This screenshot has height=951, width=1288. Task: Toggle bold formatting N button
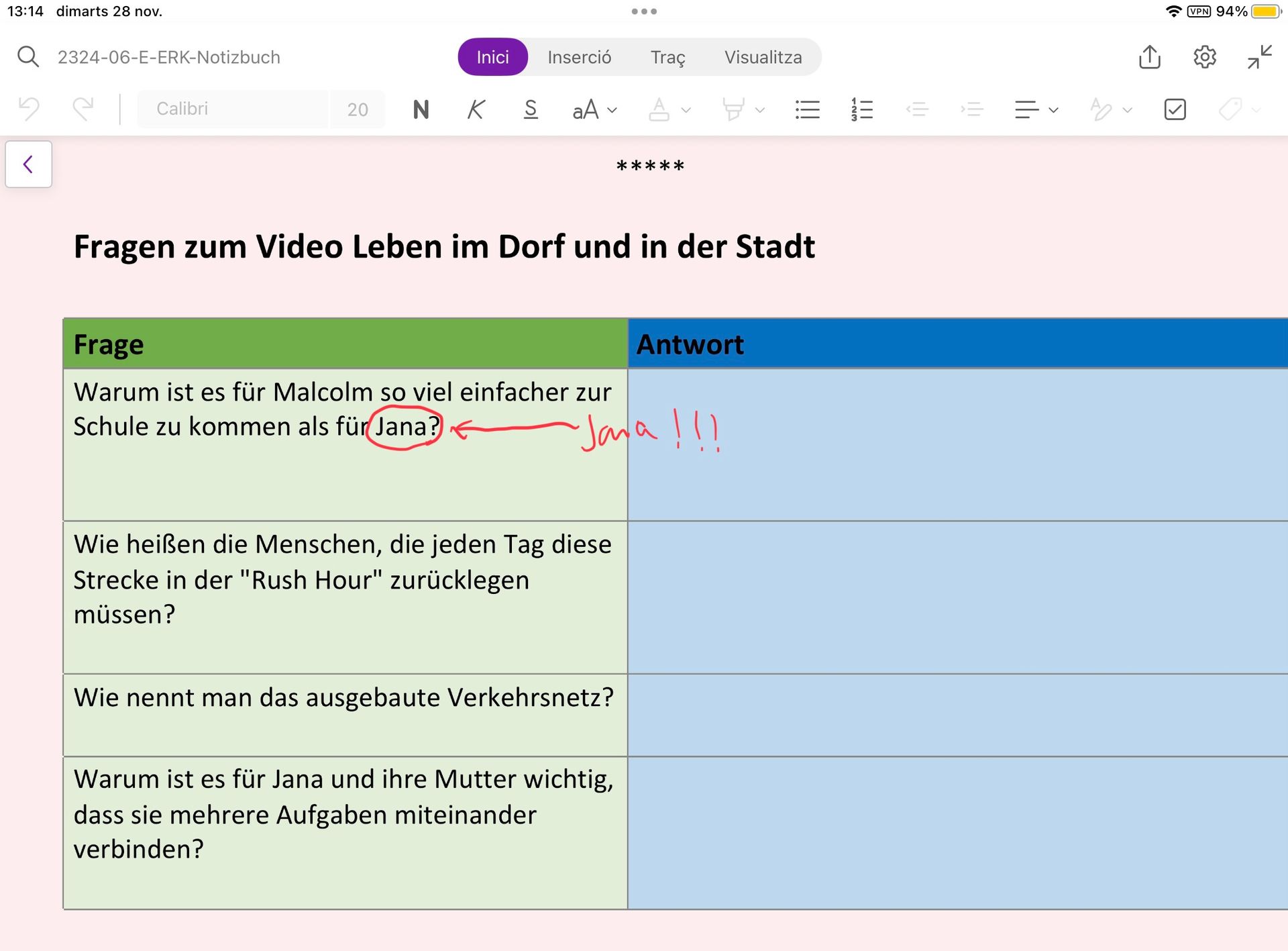coord(421,109)
